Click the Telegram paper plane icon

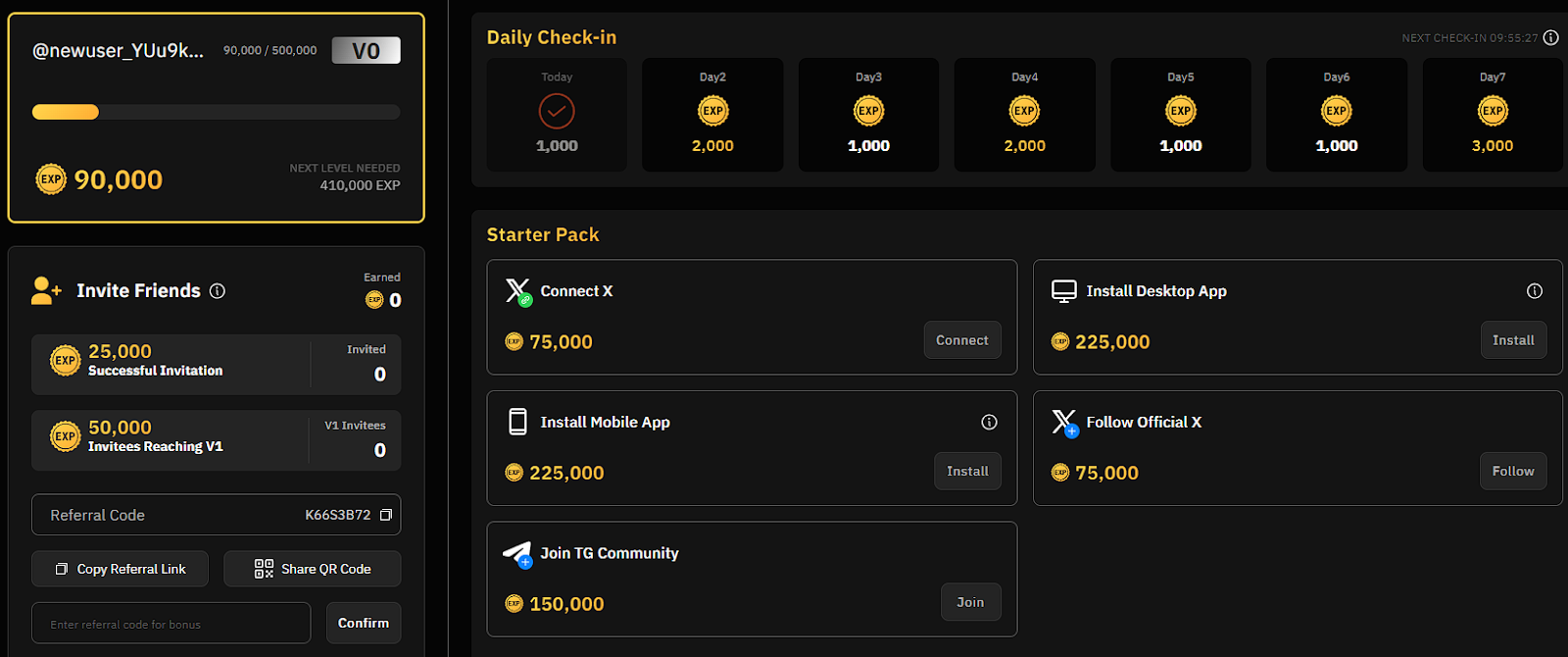[x=517, y=554]
